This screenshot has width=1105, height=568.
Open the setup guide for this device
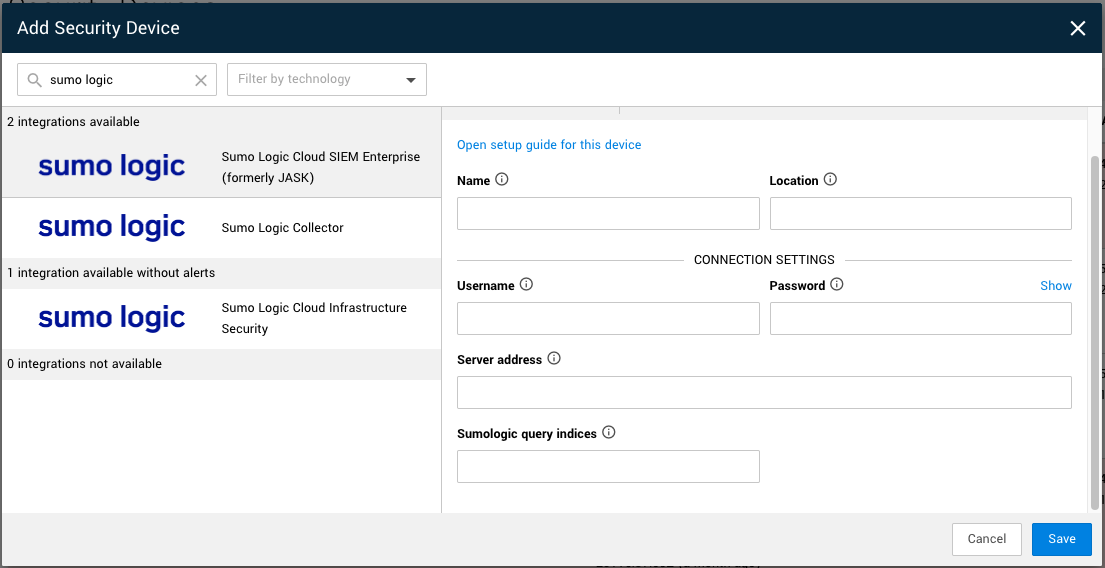point(549,144)
